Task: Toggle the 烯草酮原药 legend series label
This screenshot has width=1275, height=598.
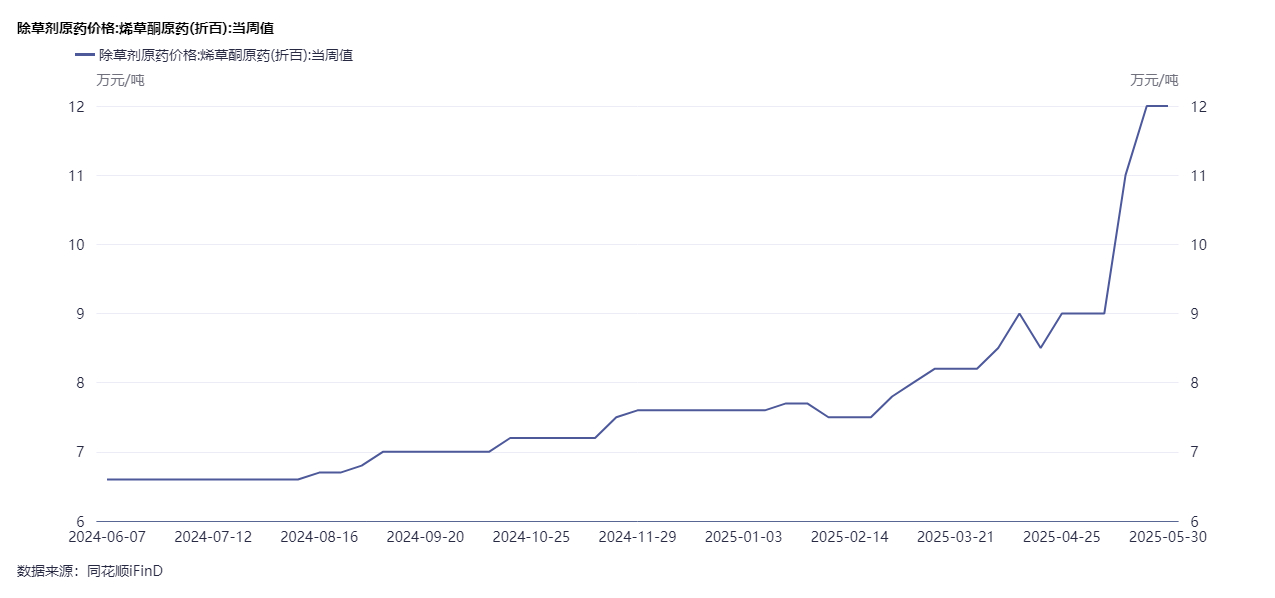Action: (x=225, y=56)
